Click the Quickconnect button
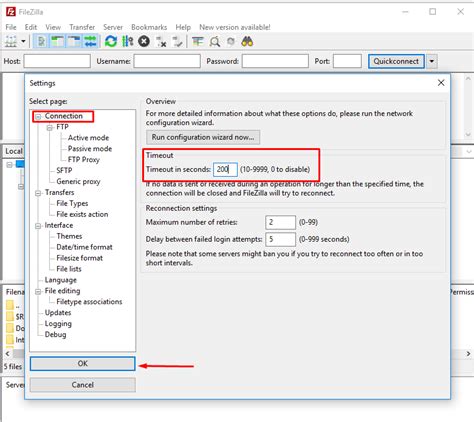The width and height of the screenshot is (474, 422). [x=396, y=61]
